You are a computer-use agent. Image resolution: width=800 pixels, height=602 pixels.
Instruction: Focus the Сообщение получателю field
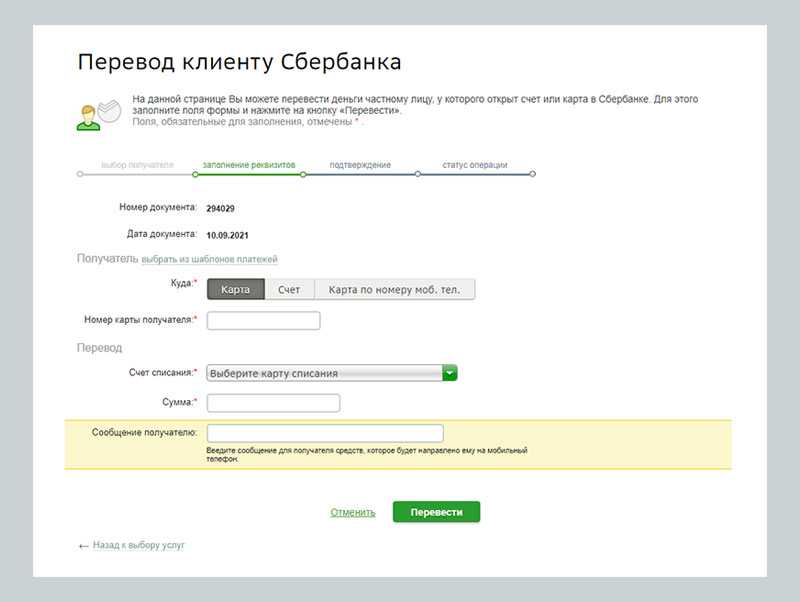click(325, 433)
